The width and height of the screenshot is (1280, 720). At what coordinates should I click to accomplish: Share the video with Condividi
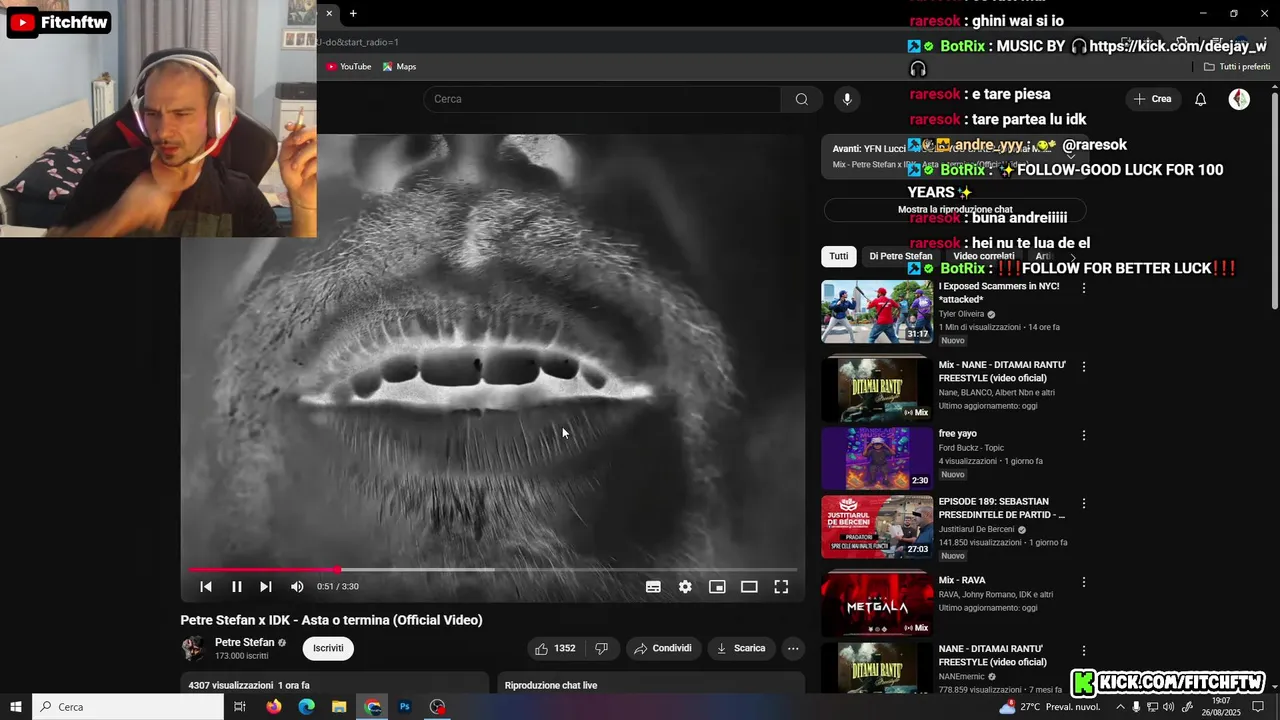click(x=663, y=648)
